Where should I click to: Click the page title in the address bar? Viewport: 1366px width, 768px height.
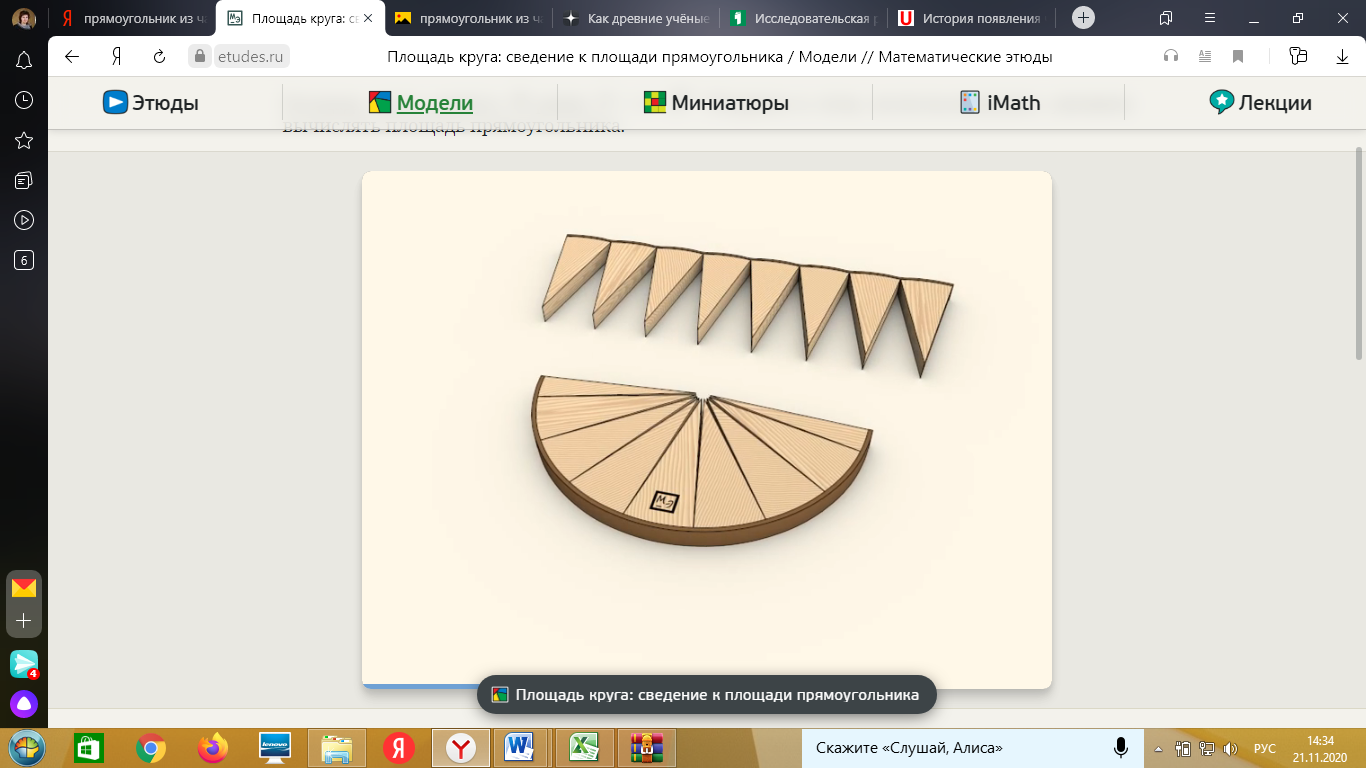[719, 57]
